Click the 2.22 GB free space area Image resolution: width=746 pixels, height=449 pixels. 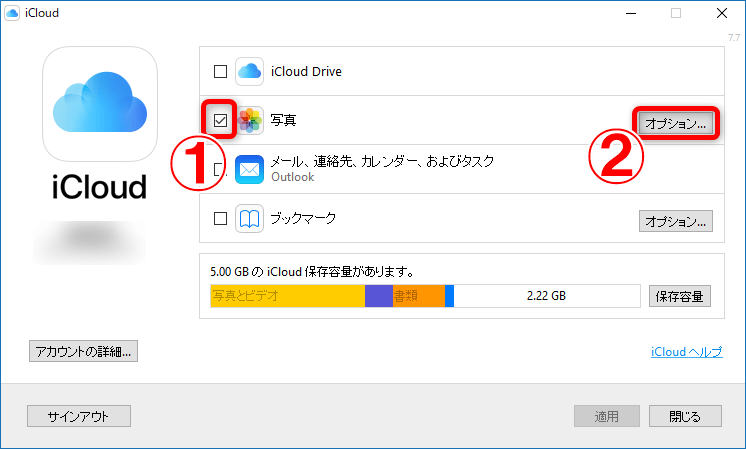pos(546,296)
